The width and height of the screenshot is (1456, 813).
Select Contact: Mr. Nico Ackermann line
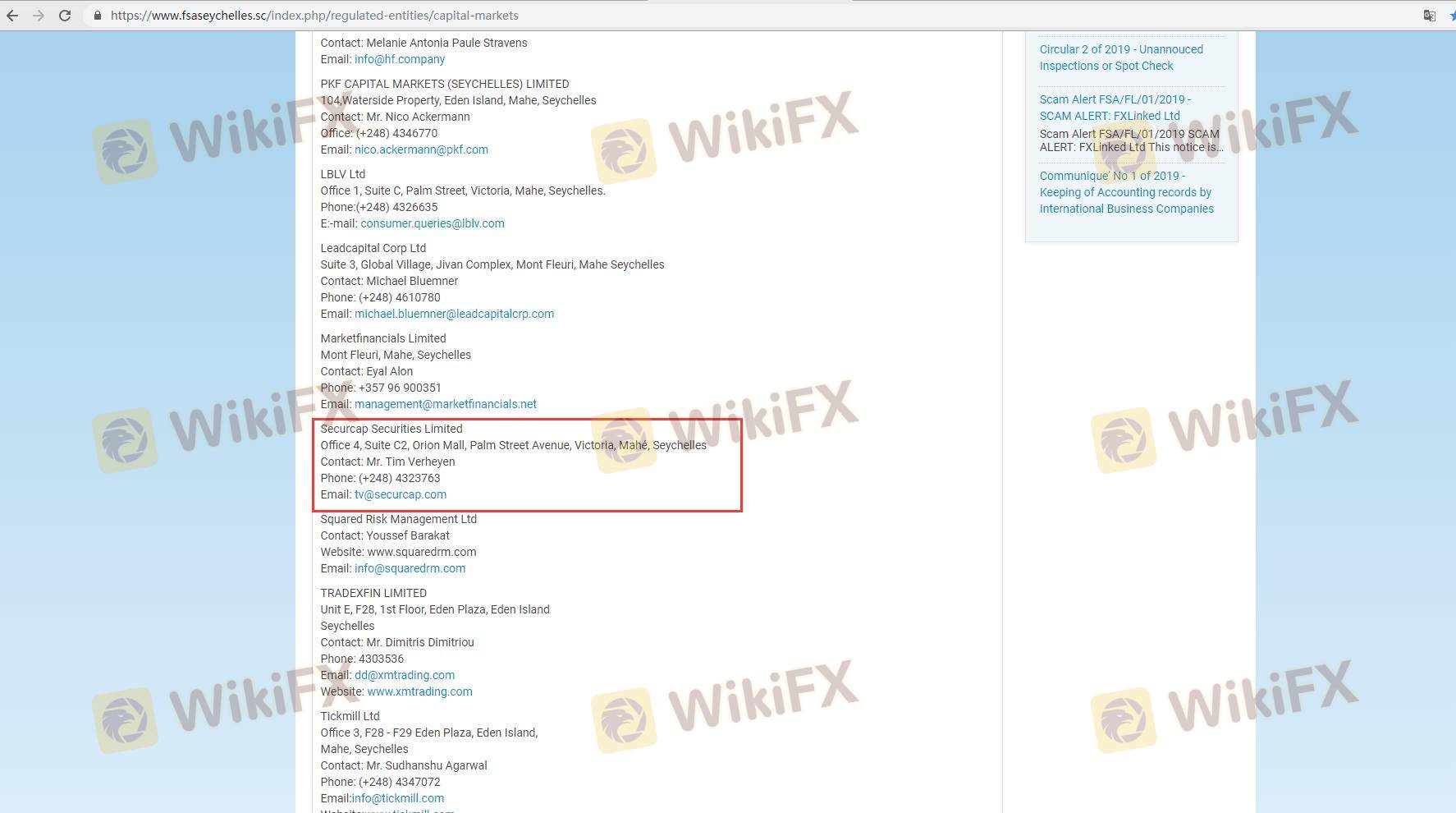pos(396,117)
